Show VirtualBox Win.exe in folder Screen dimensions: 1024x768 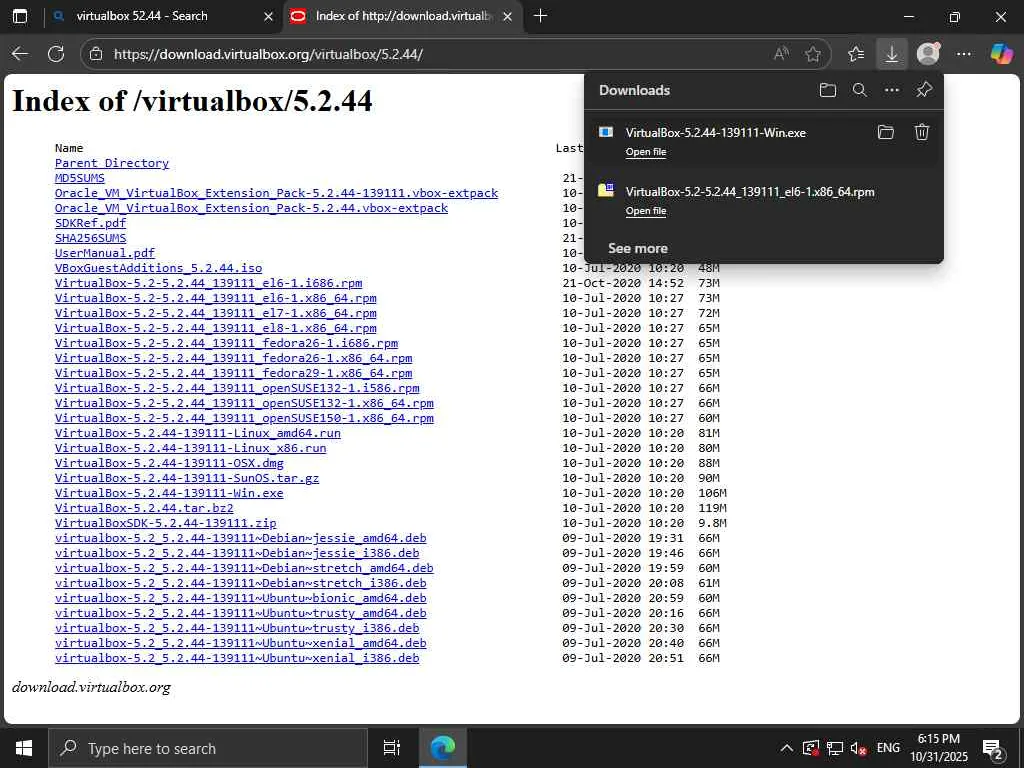[886, 133]
